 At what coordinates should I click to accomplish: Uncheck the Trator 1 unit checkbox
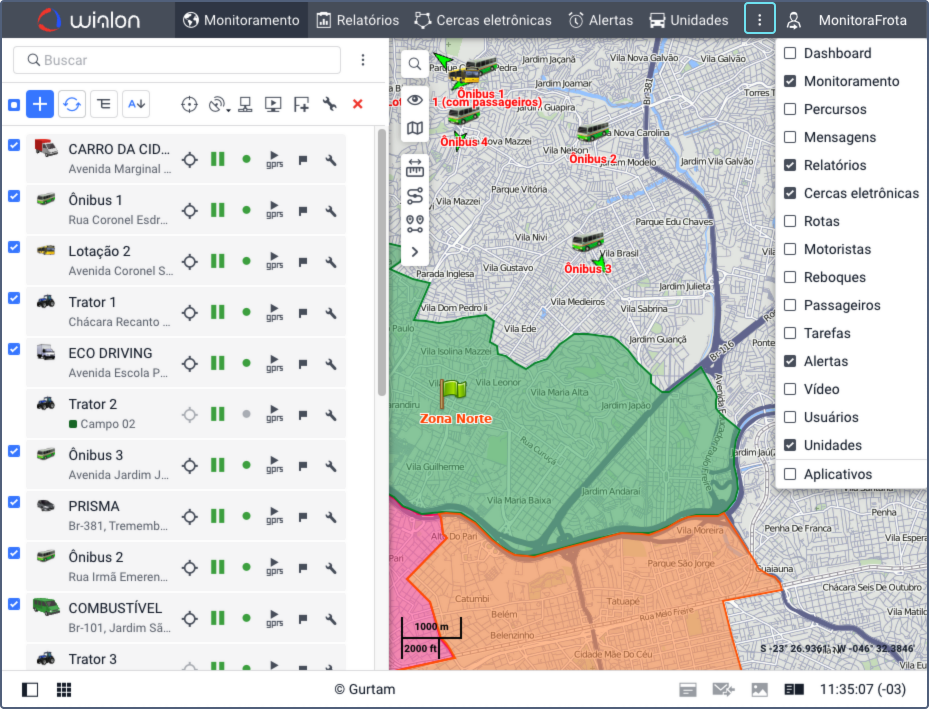pos(14,298)
